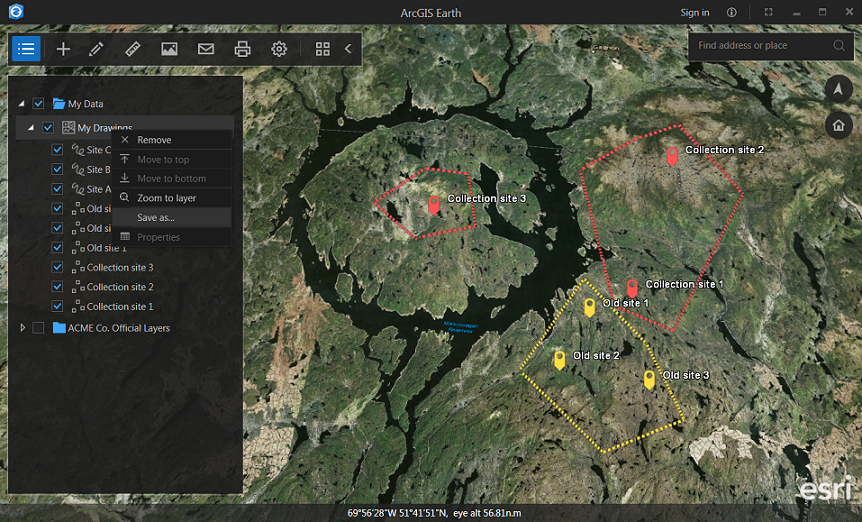Expand the ACME Co. Official Layers node
This screenshot has height=522, width=862.
(23, 327)
